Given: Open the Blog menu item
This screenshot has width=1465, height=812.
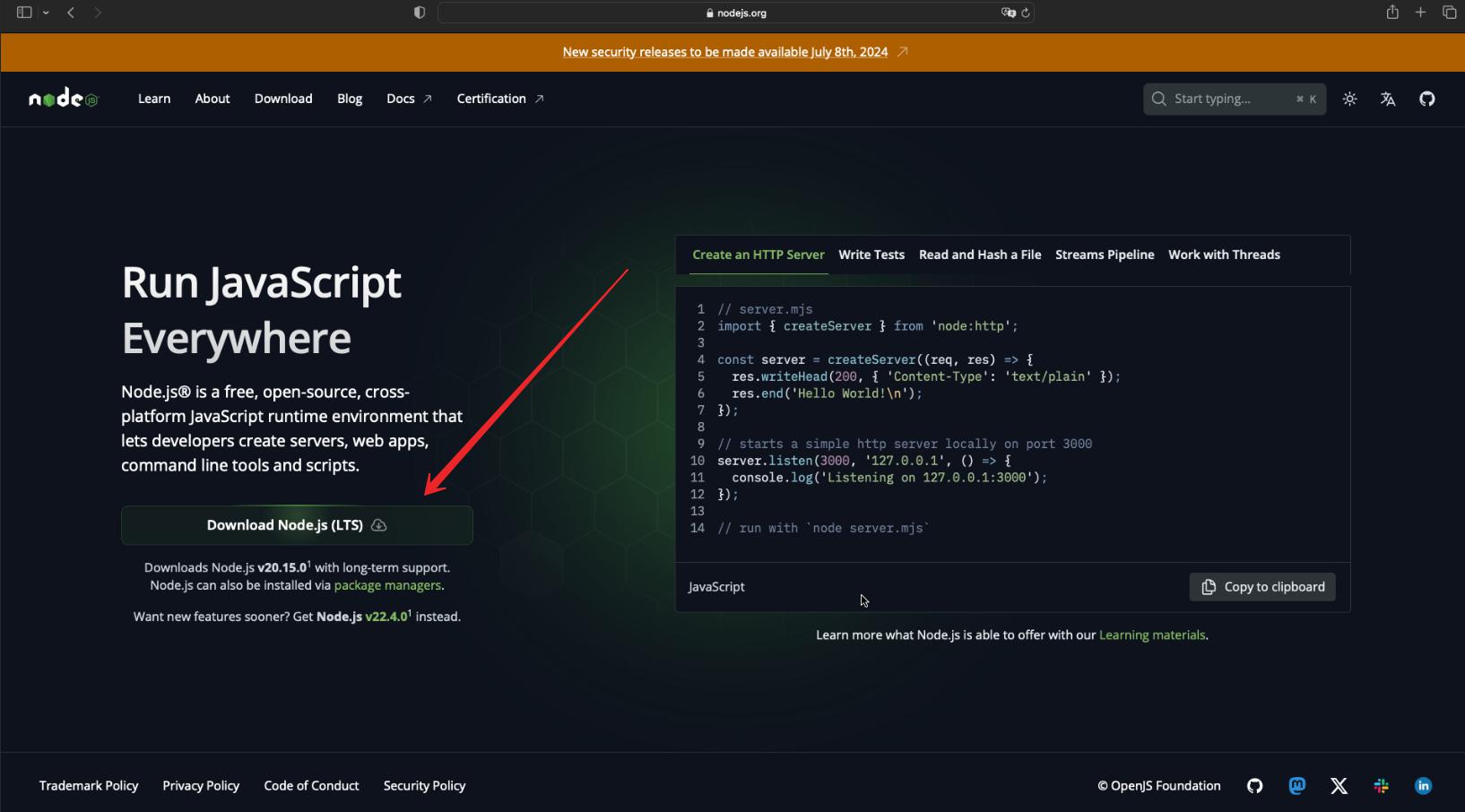Looking at the screenshot, I should 350,99.
